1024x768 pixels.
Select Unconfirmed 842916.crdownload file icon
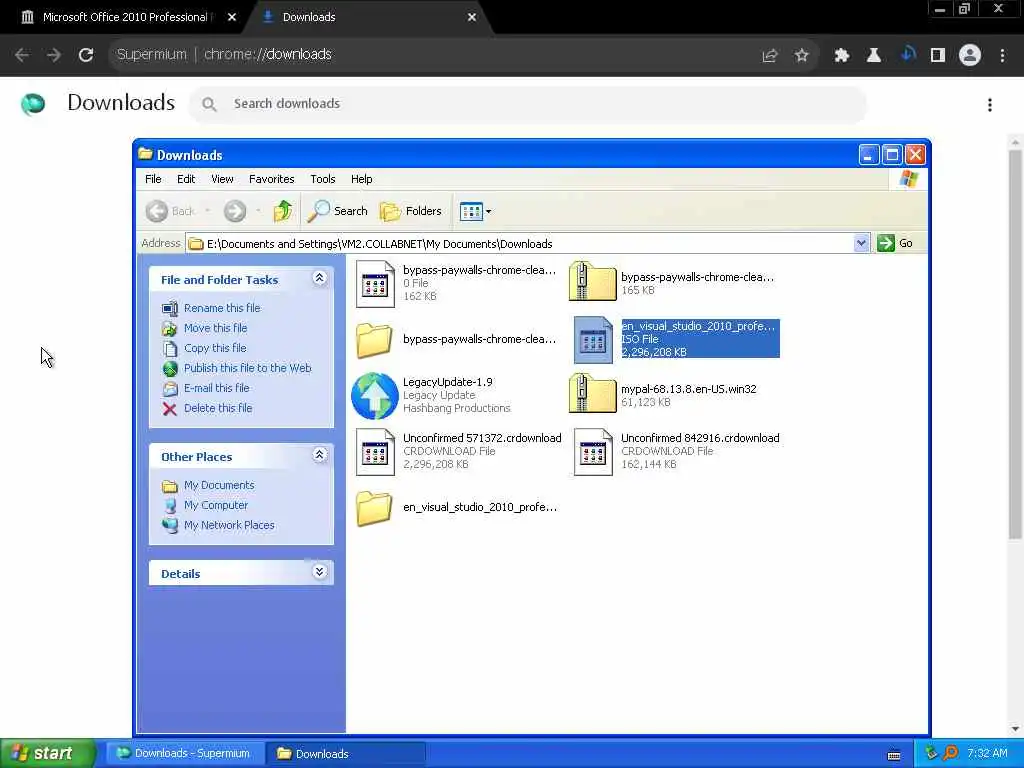(x=593, y=451)
